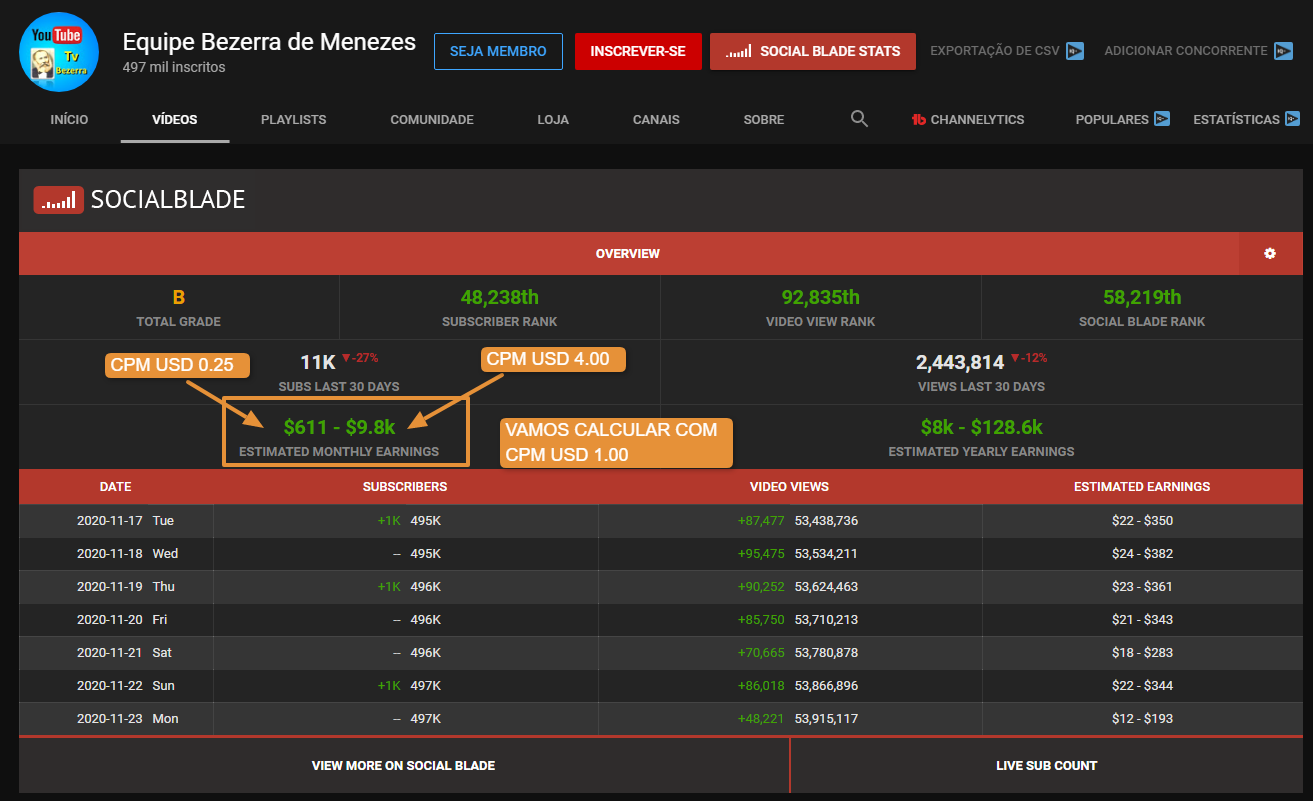The width and height of the screenshot is (1313, 801).
Task: Select the VÍDEOS tab
Action: pyautogui.click(x=175, y=119)
